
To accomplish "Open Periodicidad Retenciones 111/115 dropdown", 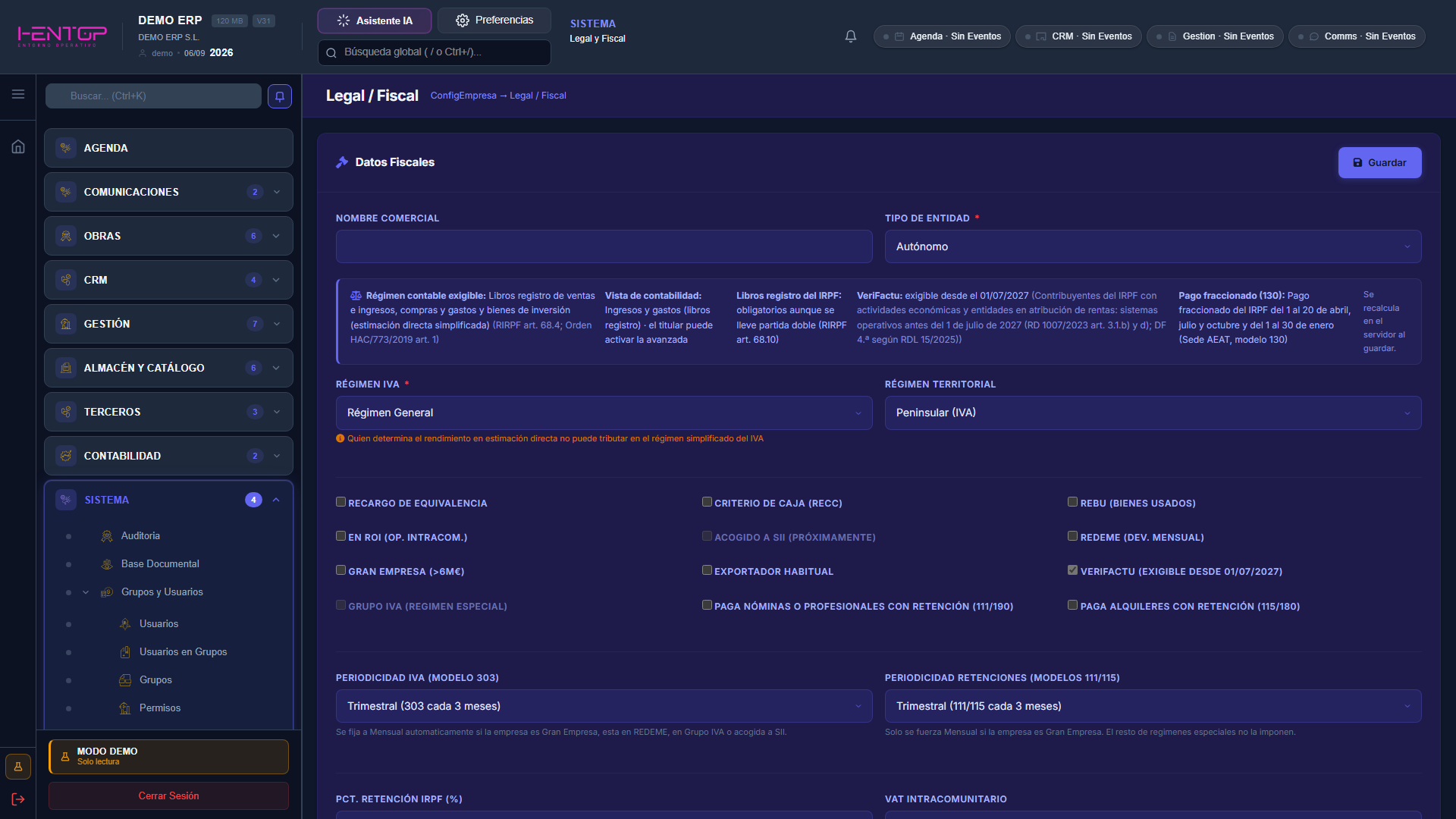I will pyautogui.click(x=1153, y=706).
